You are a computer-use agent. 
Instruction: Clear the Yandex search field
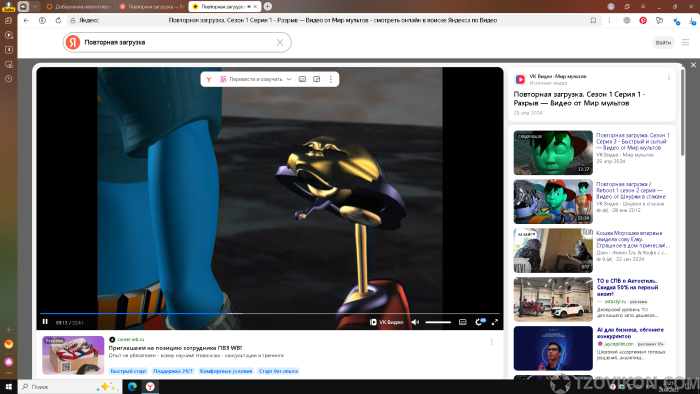coord(280,42)
